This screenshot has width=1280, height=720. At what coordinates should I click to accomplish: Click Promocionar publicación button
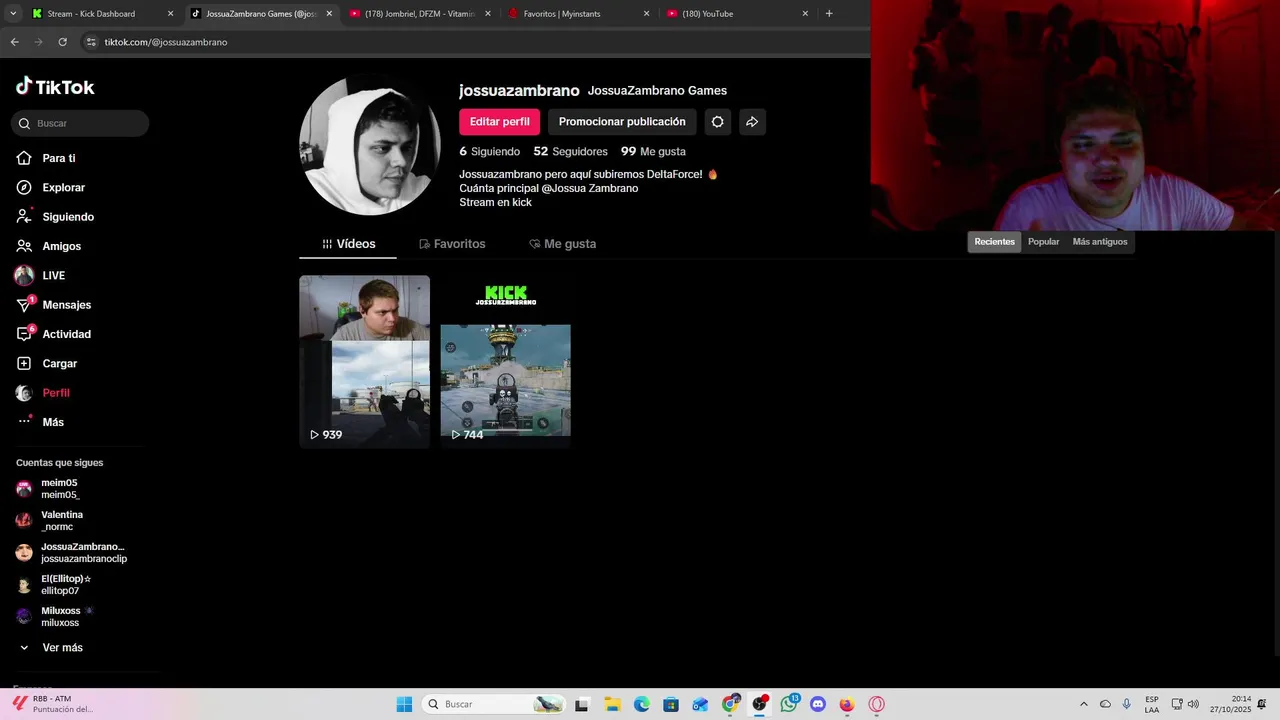click(622, 122)
